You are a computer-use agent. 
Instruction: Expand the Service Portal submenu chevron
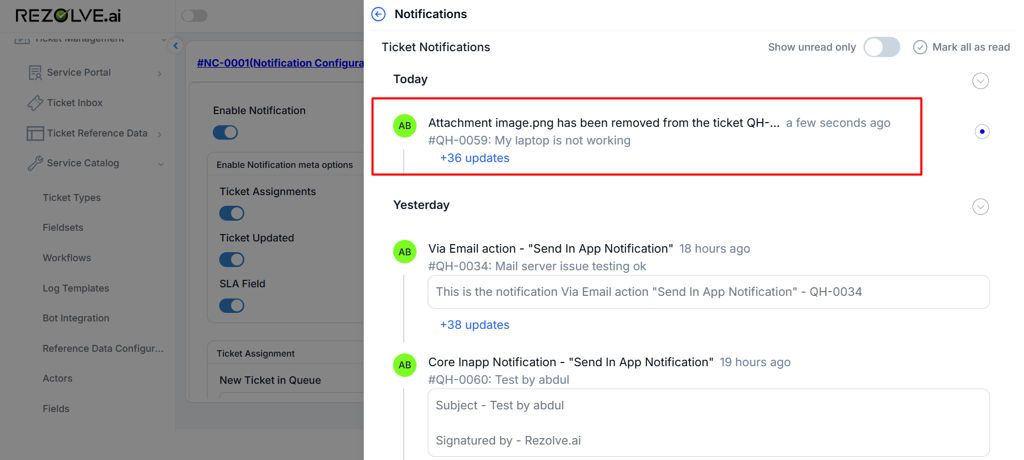tap(160, 73)
